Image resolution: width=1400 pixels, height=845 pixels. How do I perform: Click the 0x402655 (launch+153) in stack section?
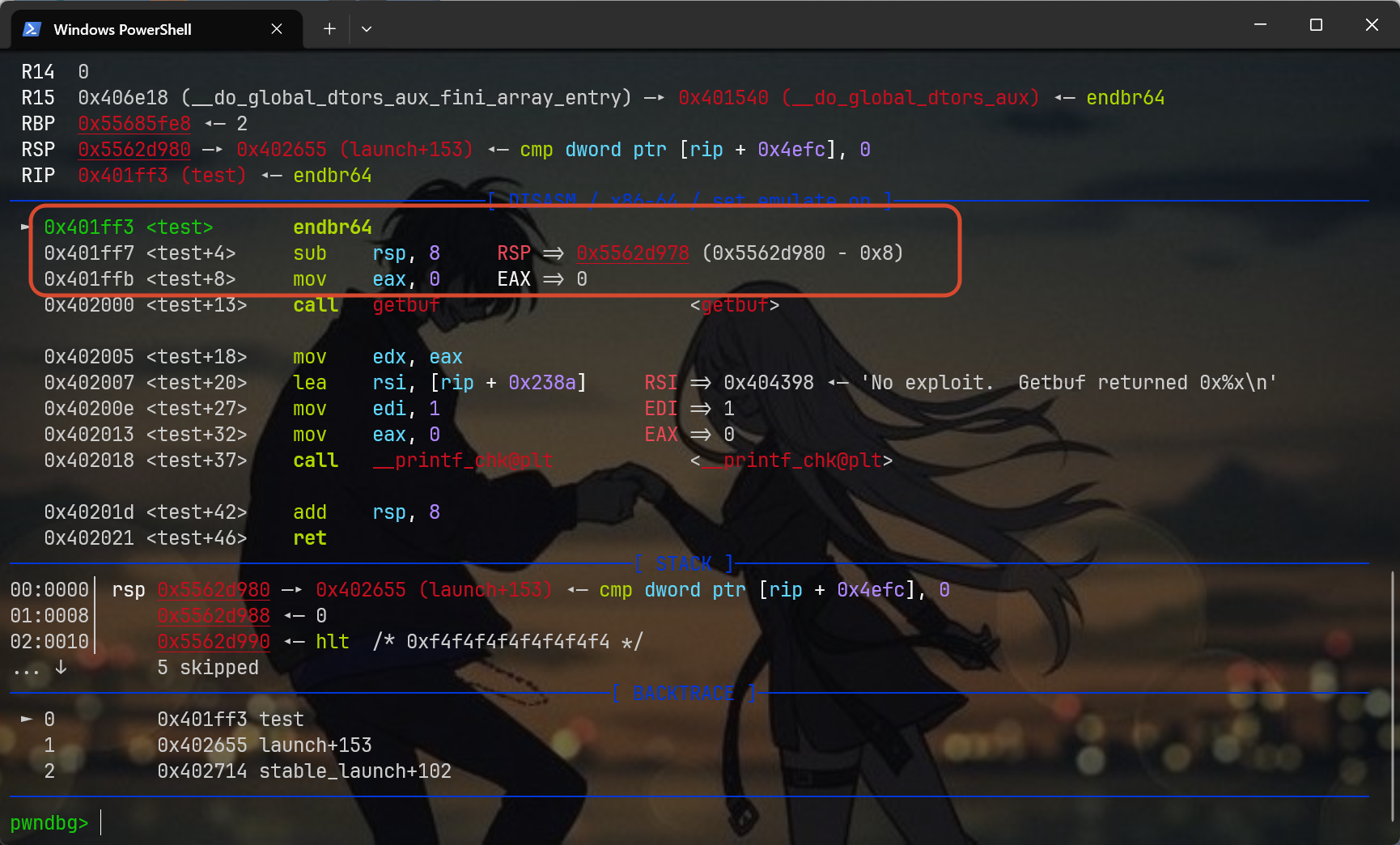click(x=434, y=590)
